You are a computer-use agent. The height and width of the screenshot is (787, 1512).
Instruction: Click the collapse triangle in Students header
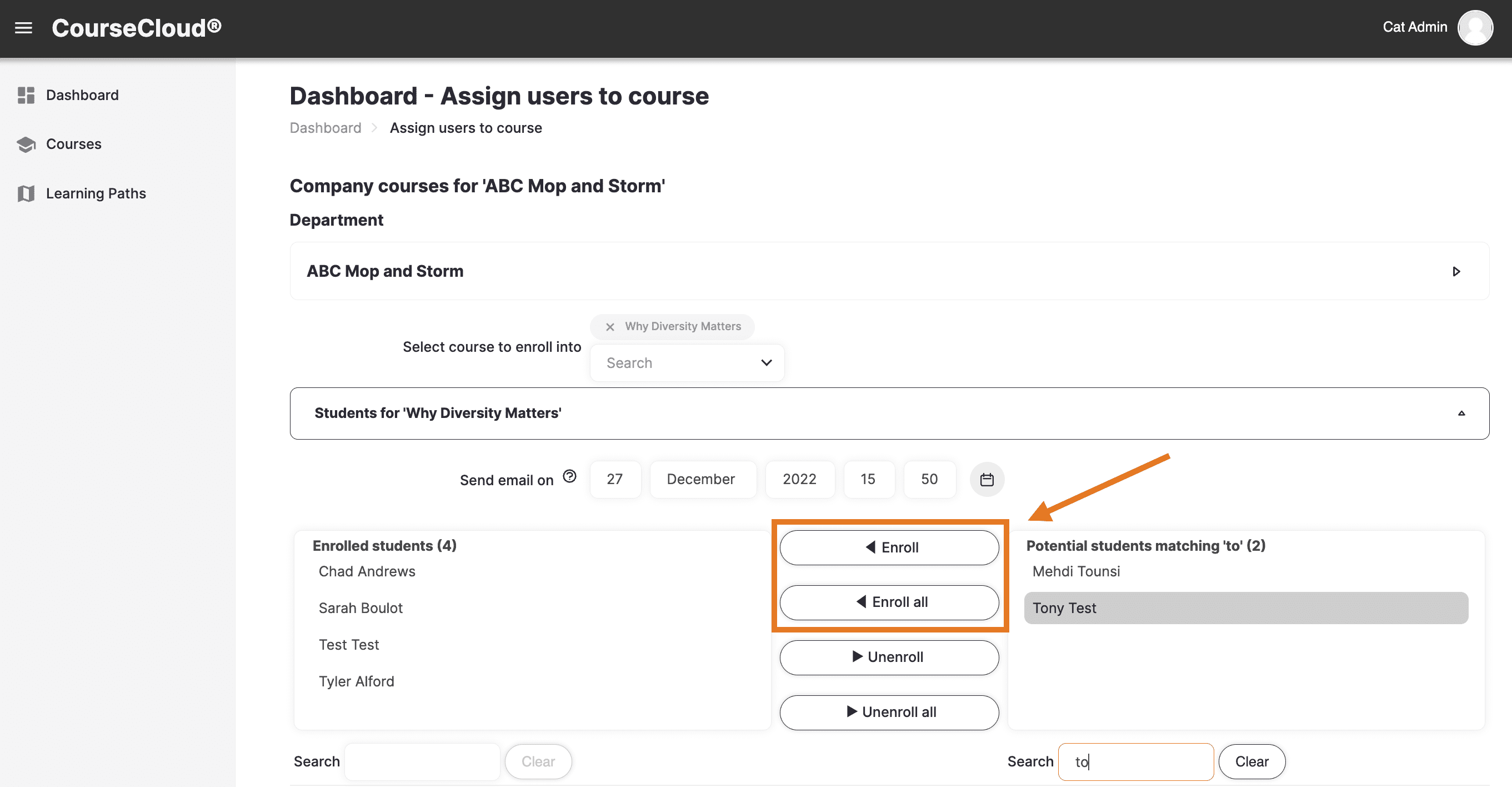(x=1461, y=414)
